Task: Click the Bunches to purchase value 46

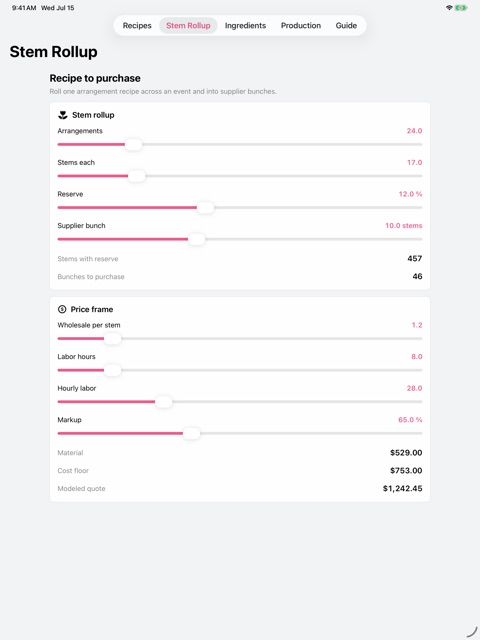Action: pyautogui.click(x=417, y=276)
